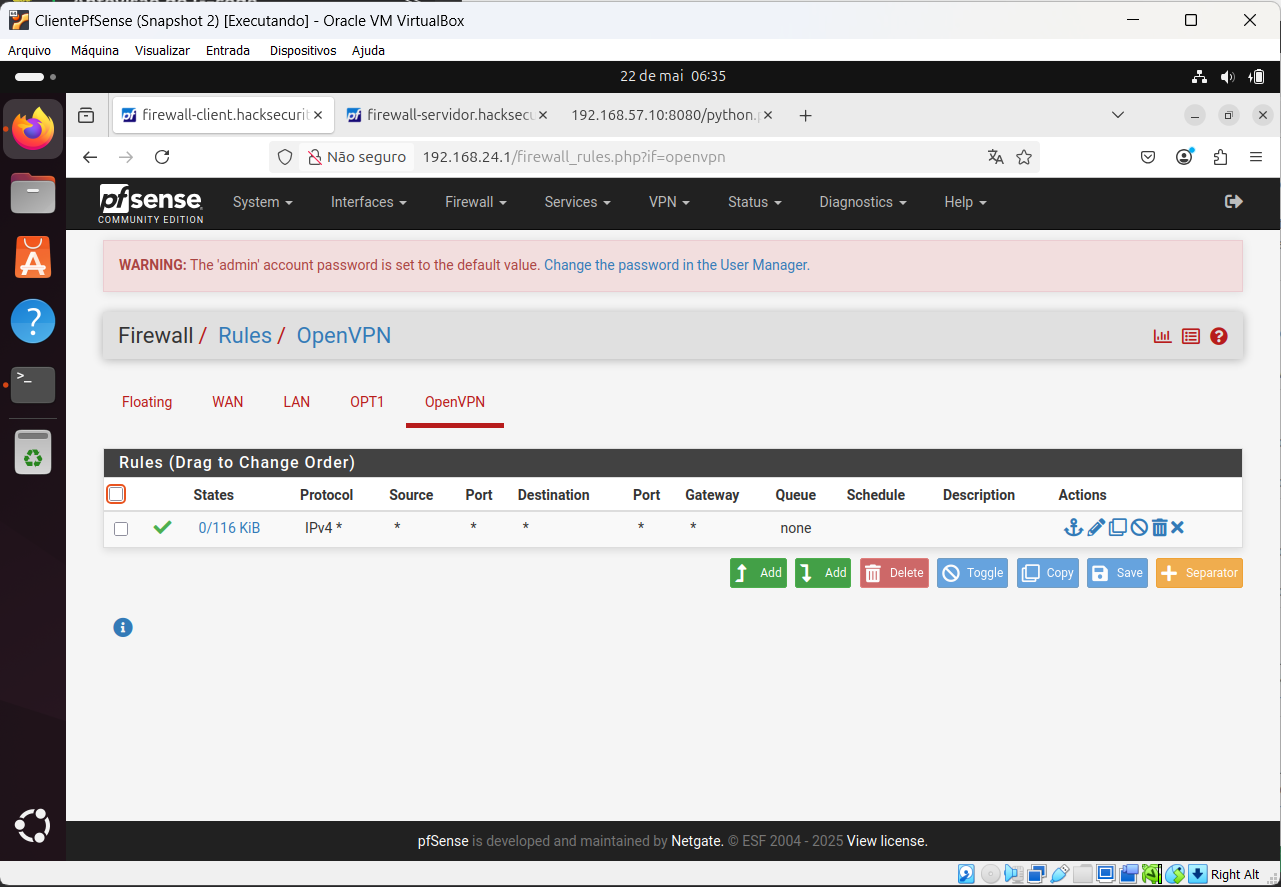The image size is (1281, 887).
Task: Expand the Services dropdown menu
Action: (577, 202)
